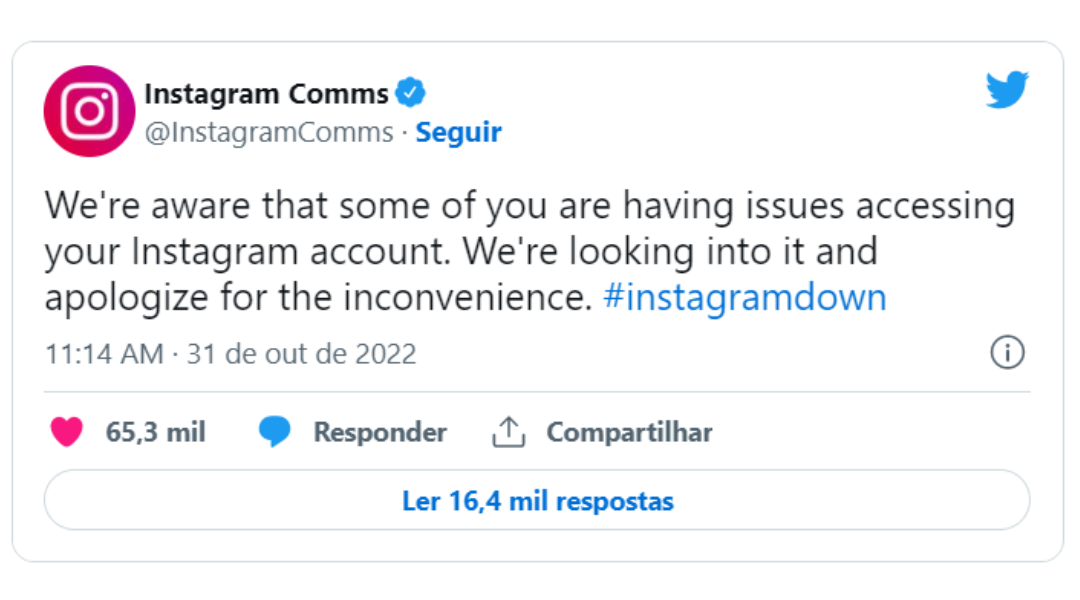Click the share arrow icon

[508, 432]
